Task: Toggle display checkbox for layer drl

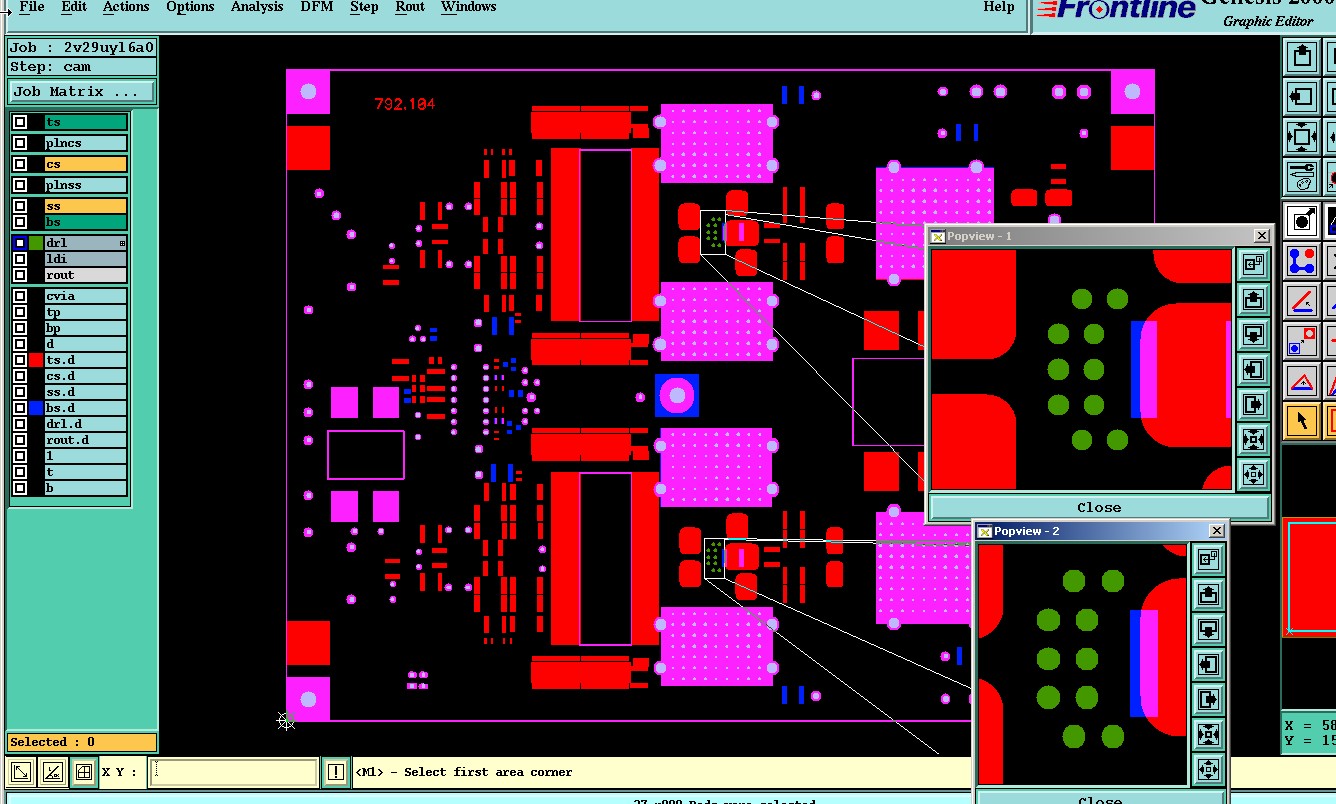Action: tap(20, 243)
